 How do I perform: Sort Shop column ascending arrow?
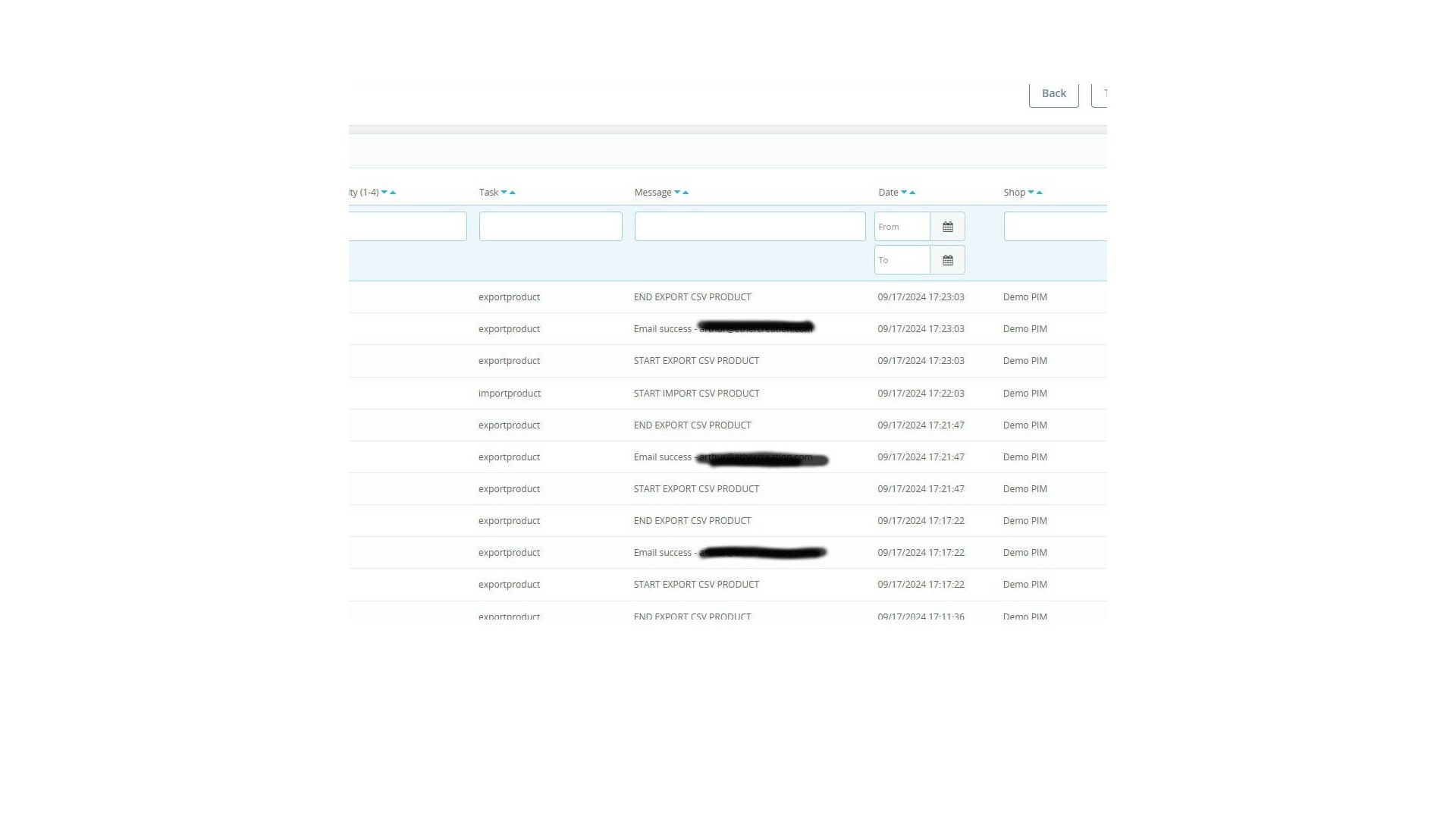[x=1040, y=193]
